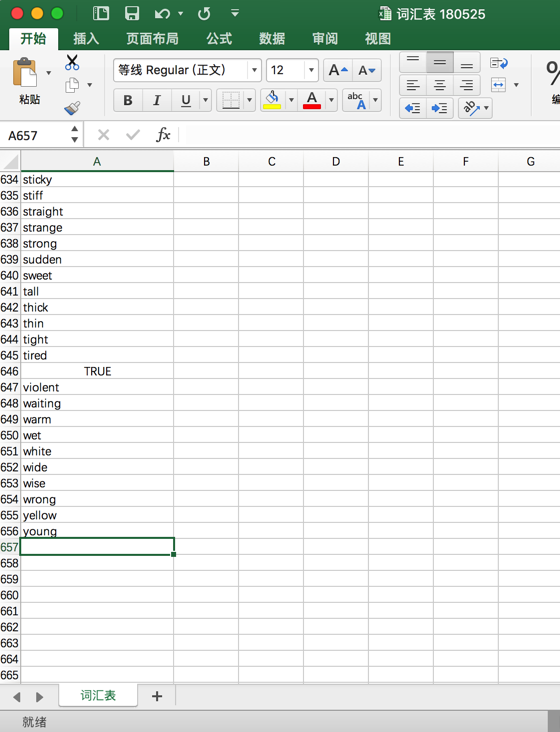Click cell containing TRUE
Image resolution: width=560 pixels, height=732 pixels.
pyautogui.click(x=97, y=371)
